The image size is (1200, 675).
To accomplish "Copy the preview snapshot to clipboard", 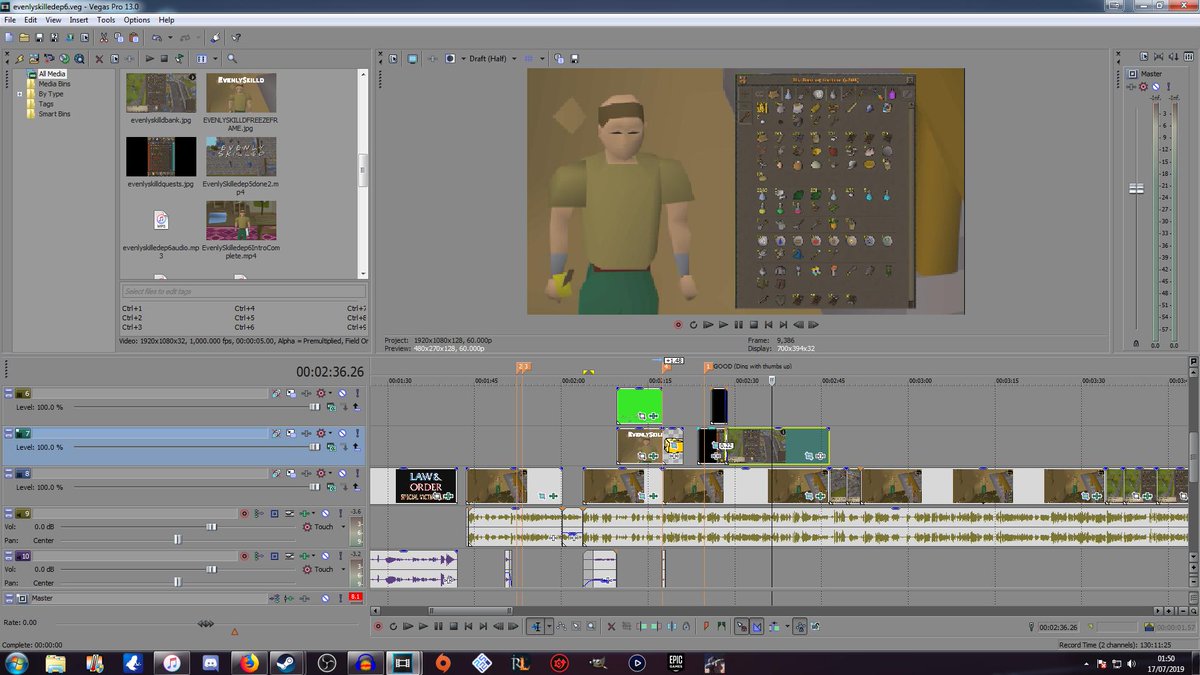I will tap(559, 58).
